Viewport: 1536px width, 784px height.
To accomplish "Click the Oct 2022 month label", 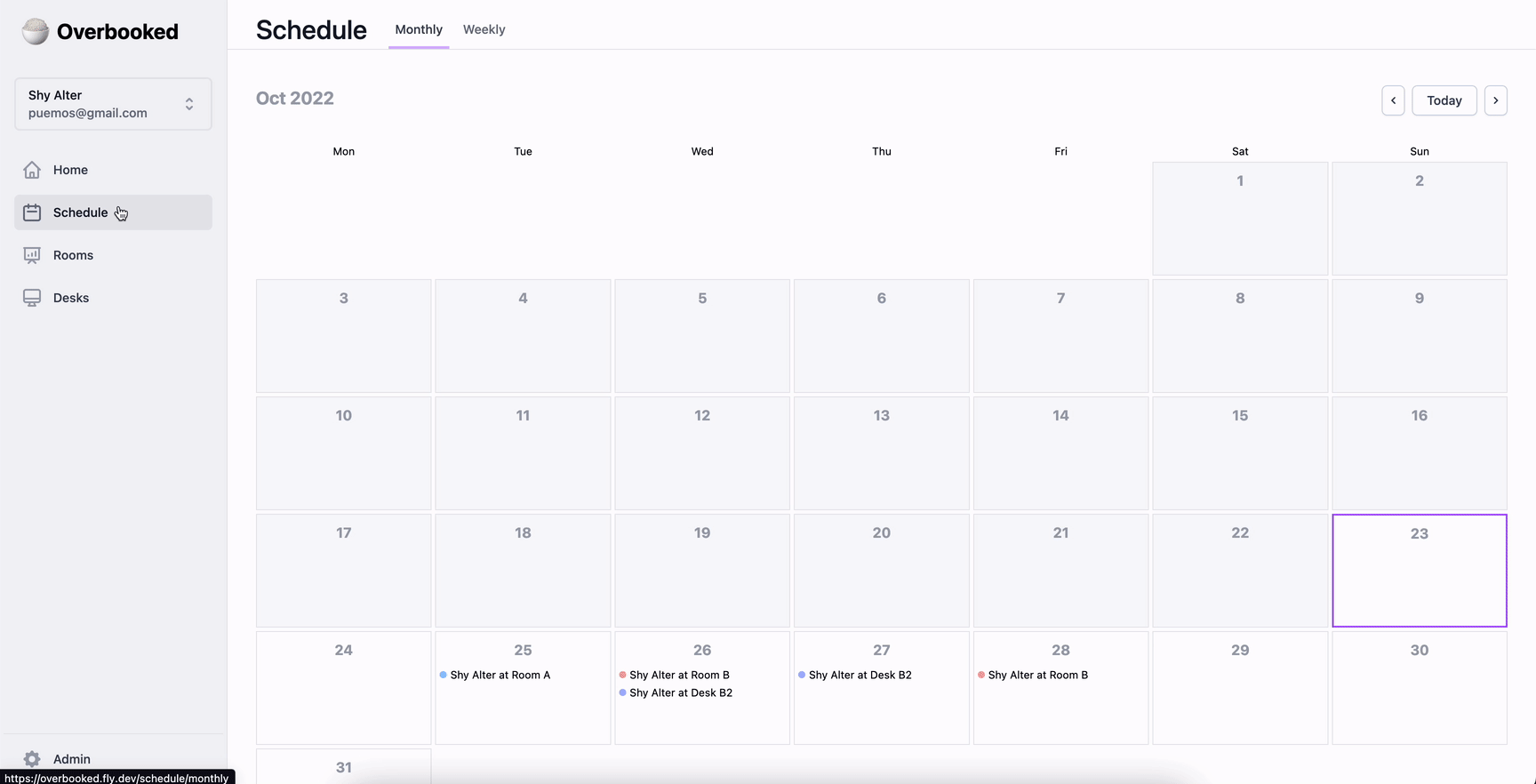I will (x=295, y=98).
